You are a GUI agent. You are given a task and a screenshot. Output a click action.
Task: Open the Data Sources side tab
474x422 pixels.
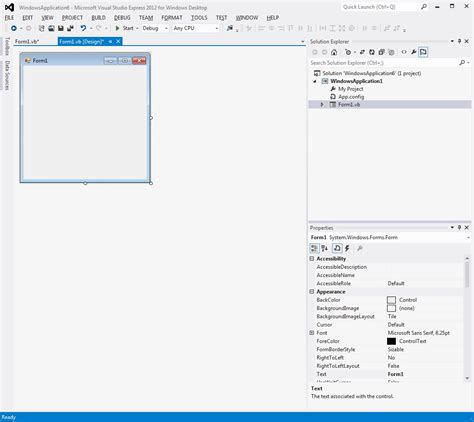[7, 75]
